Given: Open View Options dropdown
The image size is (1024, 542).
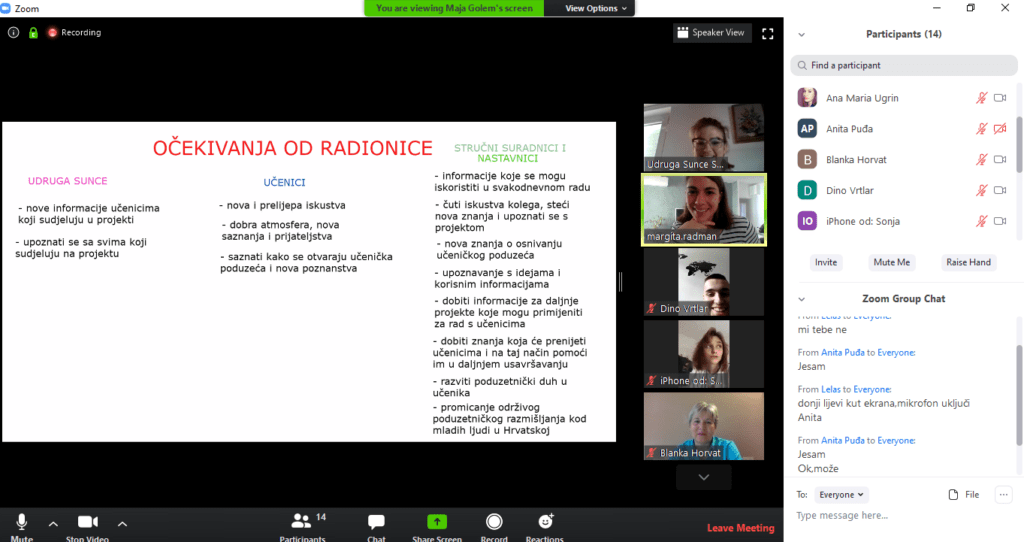Looking at the screenshot, I should (x=596, y=8).
